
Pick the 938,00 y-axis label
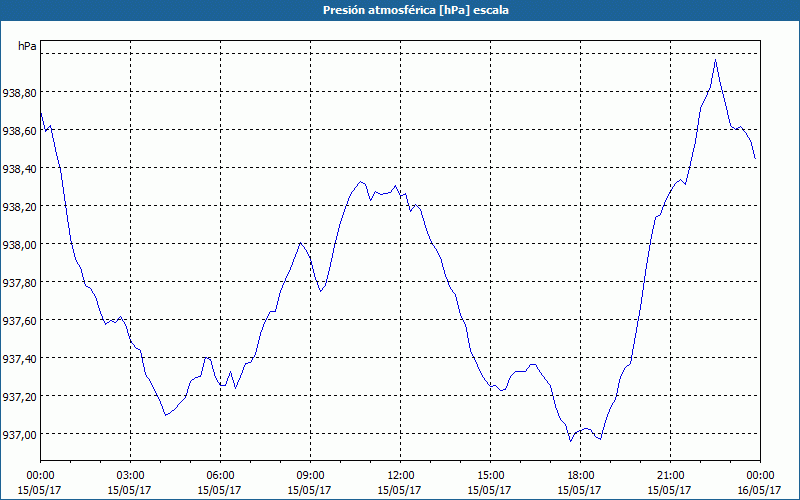(20, 244)
